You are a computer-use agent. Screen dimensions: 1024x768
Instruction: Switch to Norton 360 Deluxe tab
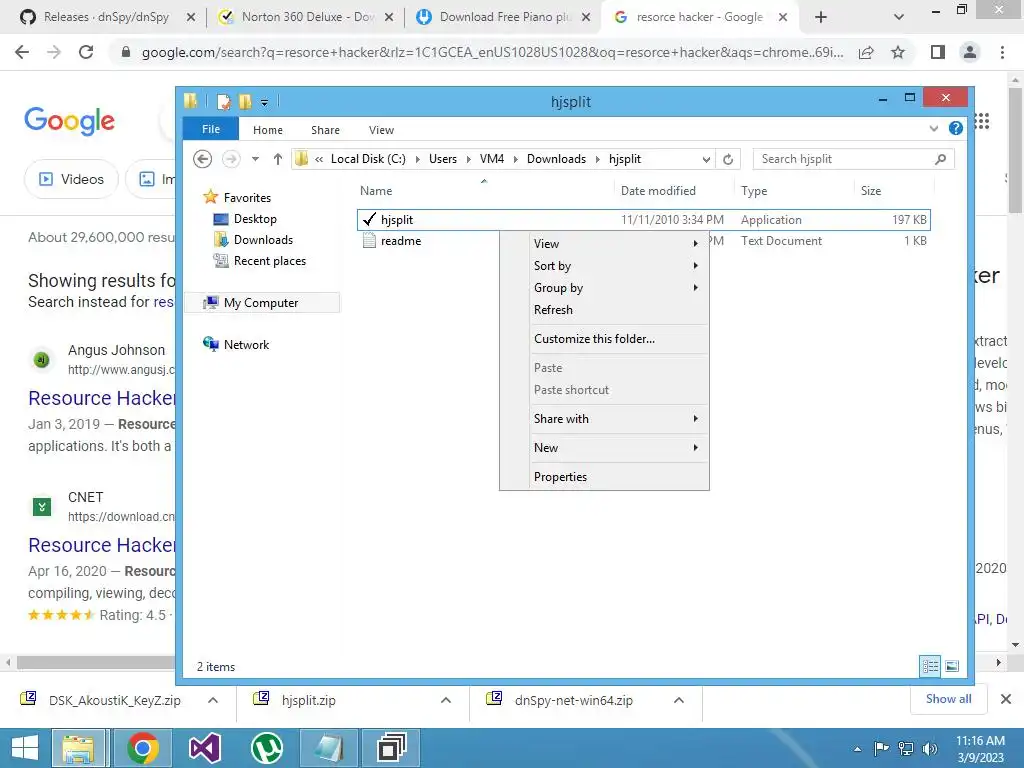pos(306,17)
